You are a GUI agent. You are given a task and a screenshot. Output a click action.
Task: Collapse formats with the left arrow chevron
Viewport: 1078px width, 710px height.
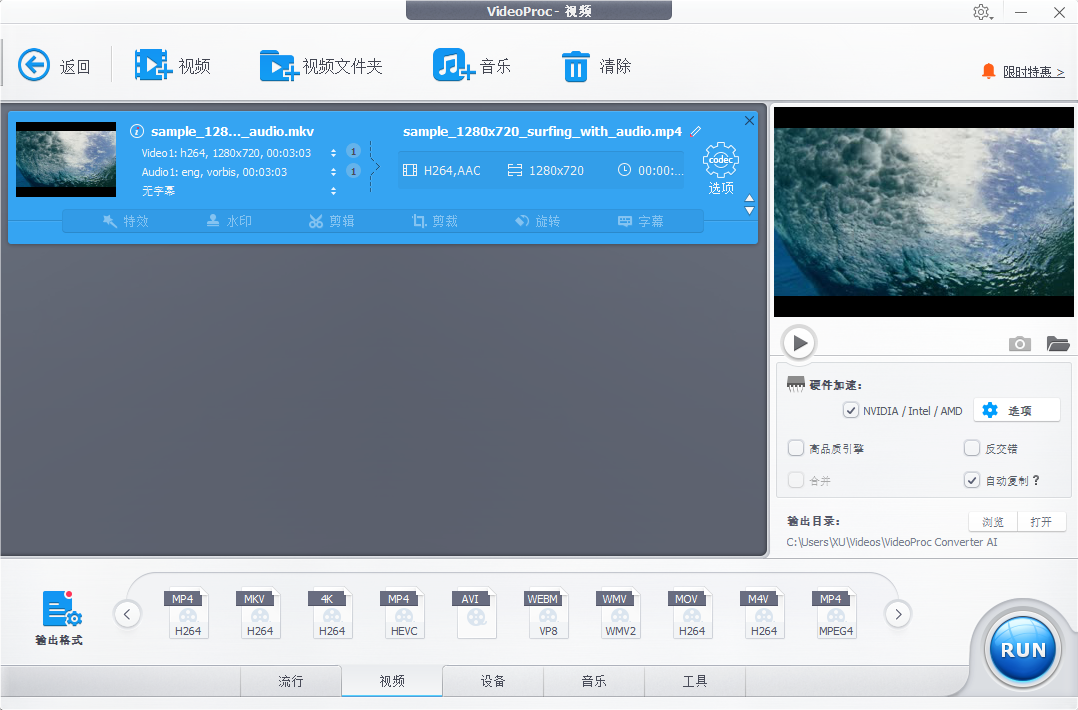(x=127, y=613)
